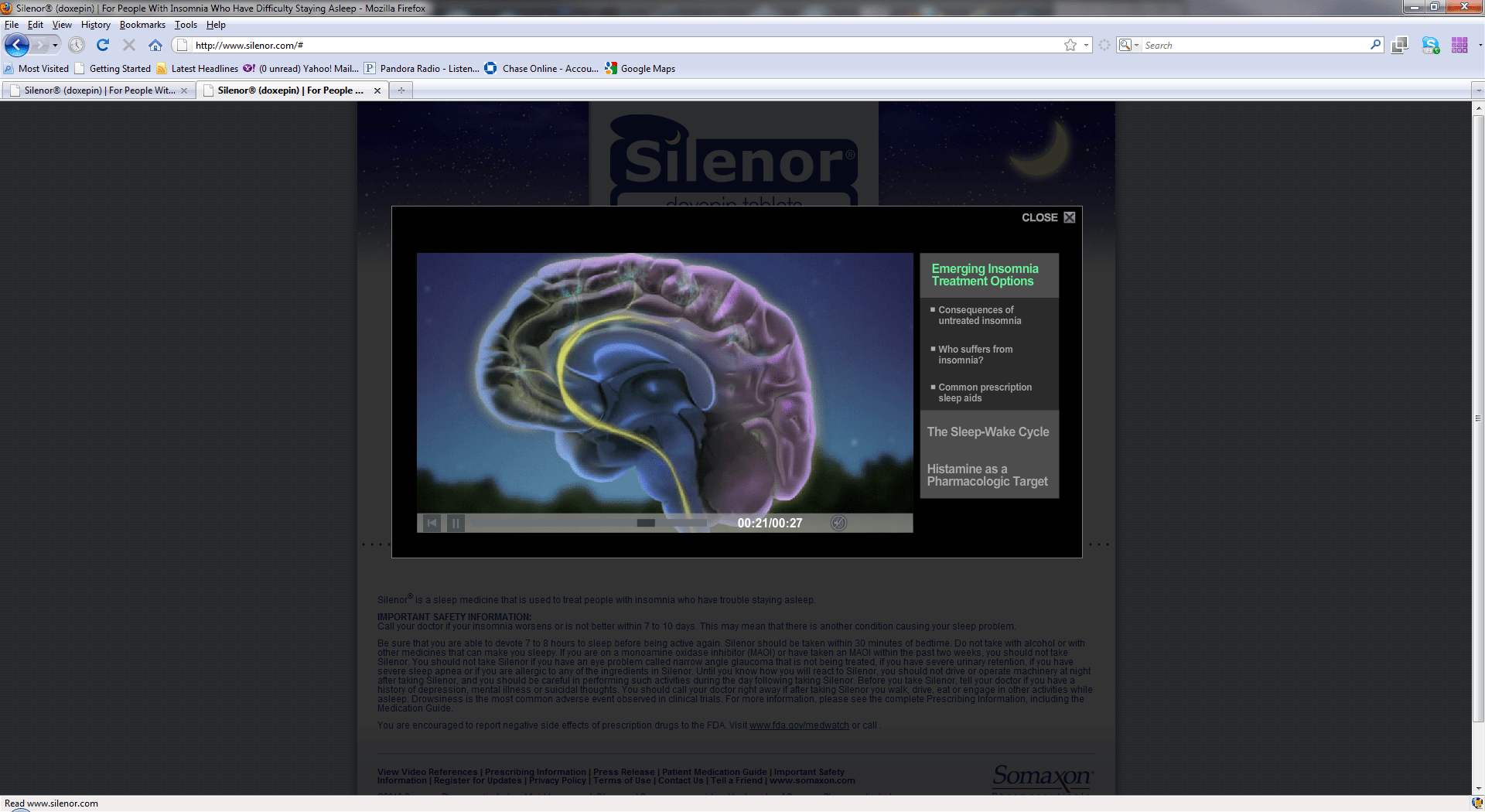Viewport: 1485px width, 812px height.
Task: Open the Most Visited bookmarks folder
Action: pyautogui.click(x=36, y=69)
